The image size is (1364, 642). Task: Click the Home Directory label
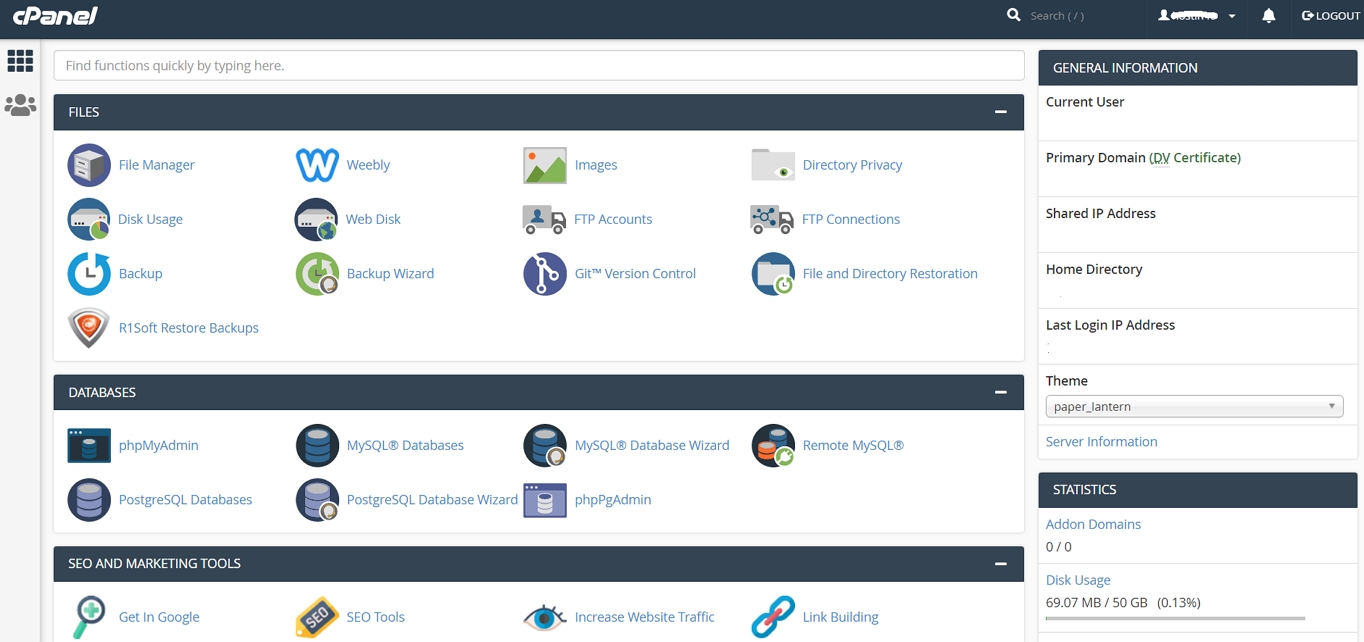point(1094,269)
